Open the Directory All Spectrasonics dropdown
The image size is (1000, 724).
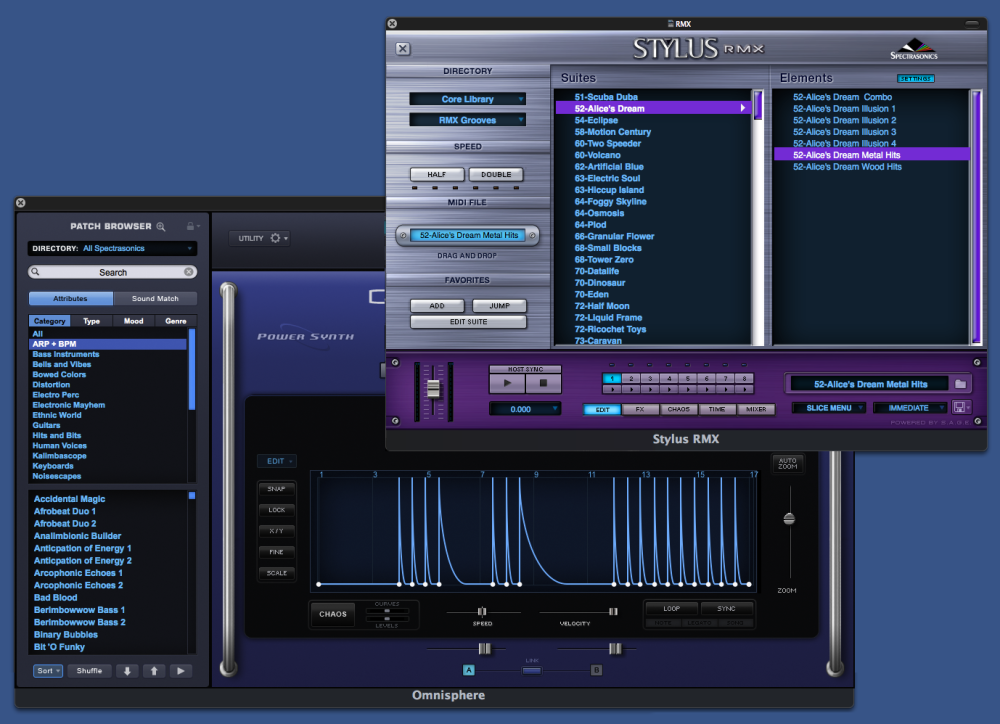(112, 248)
